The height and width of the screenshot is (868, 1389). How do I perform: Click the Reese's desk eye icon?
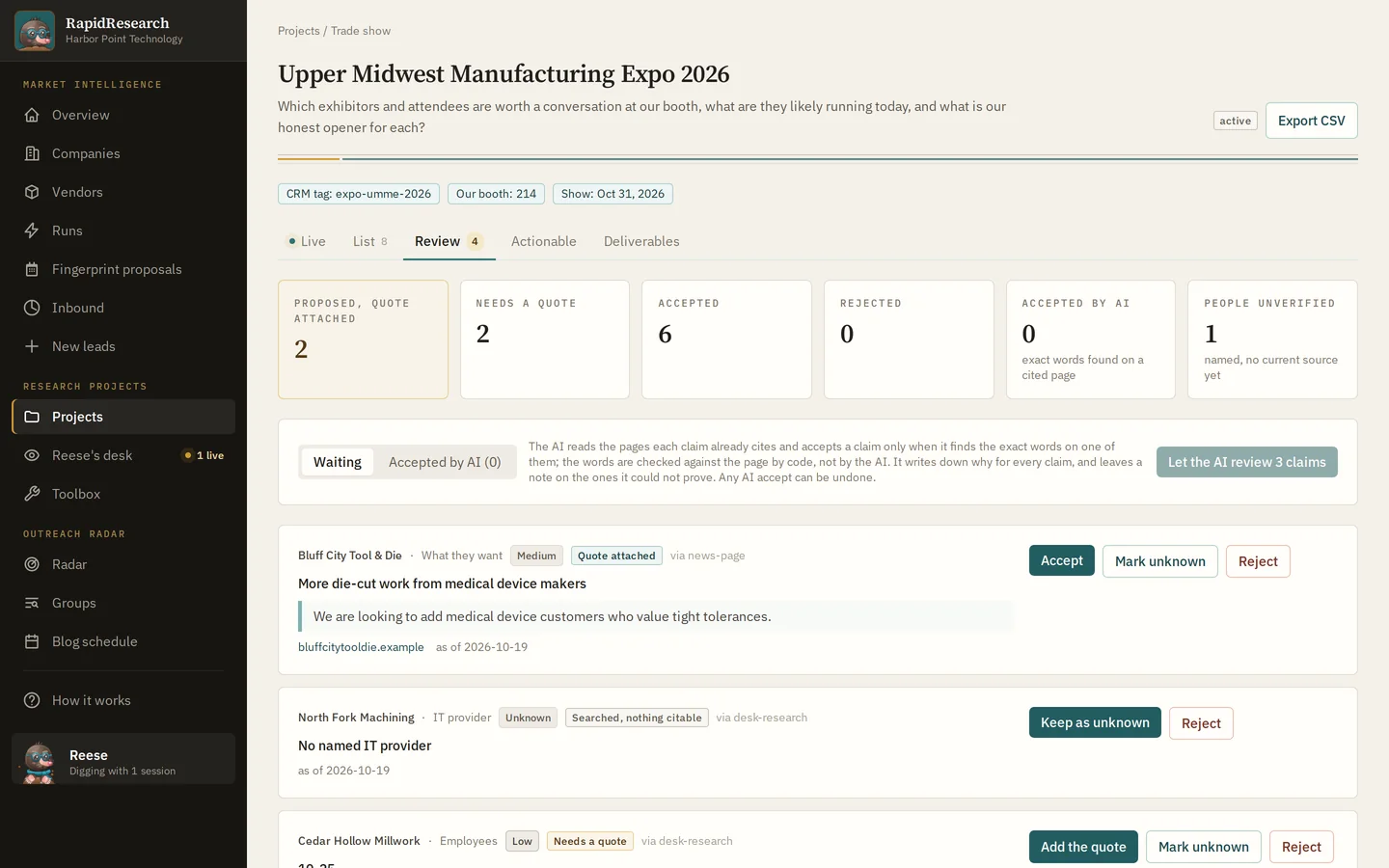[32, 455]
